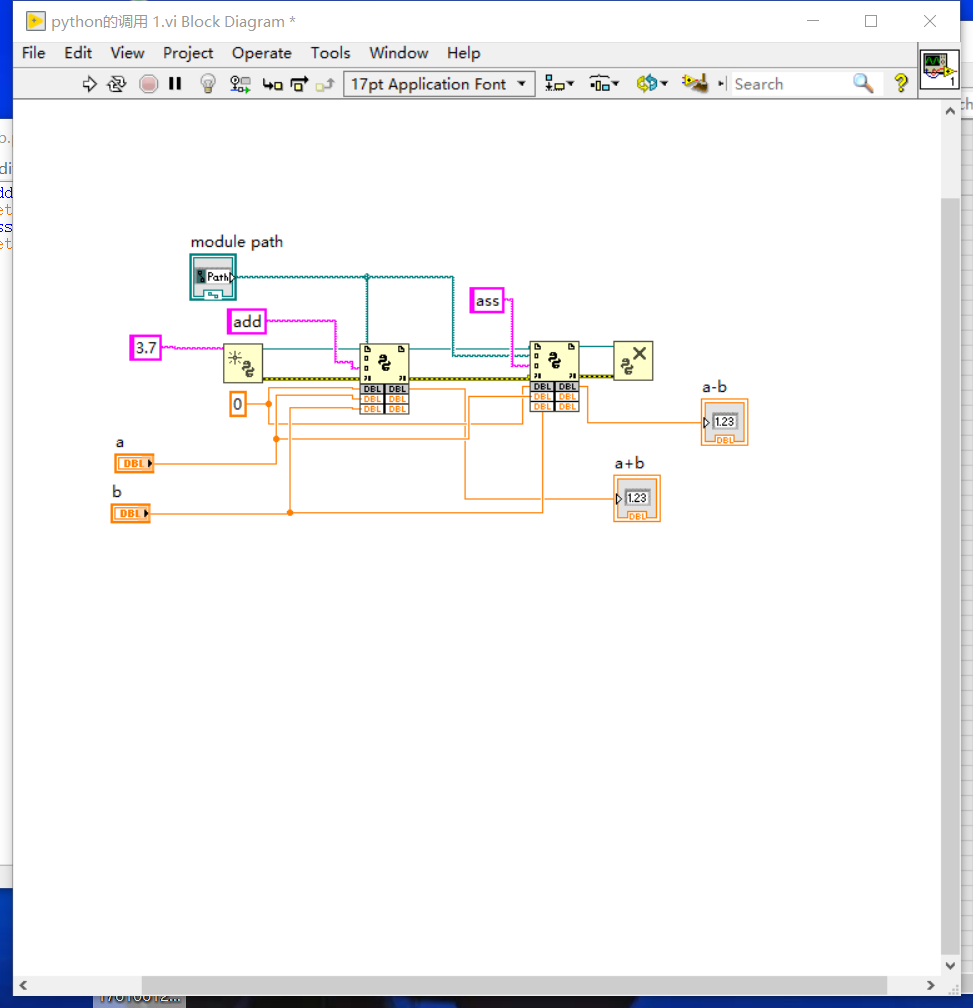Click the search magnifier icon

863,84
